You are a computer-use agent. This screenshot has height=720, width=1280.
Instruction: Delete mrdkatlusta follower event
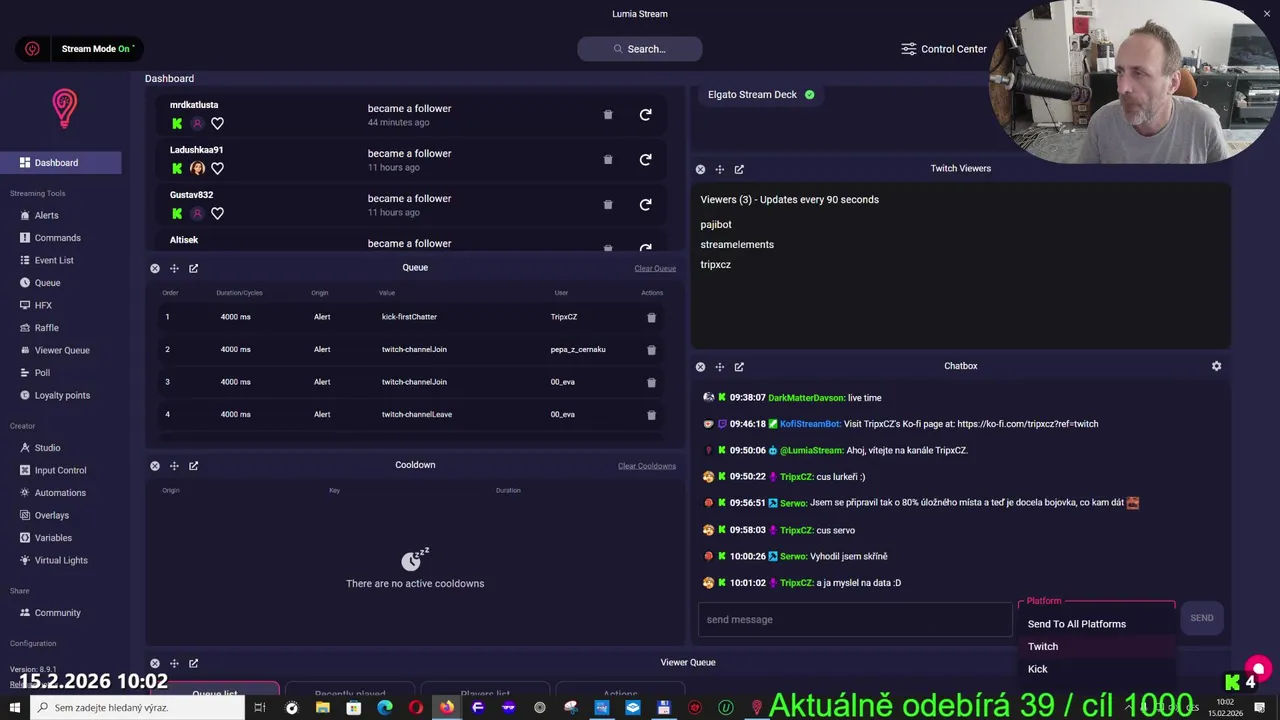coord(608,115)
